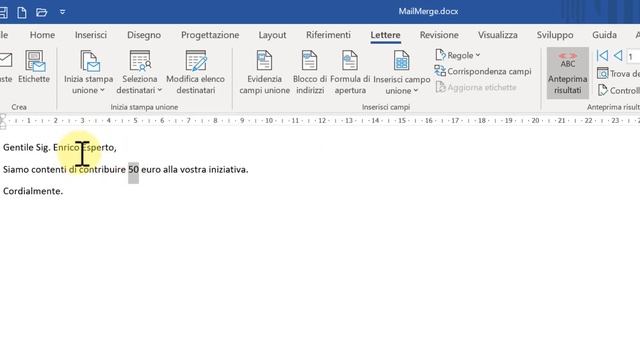
Task: Expand the Regole rules menu
Action: pyautogui.click(x=458, y=55)
